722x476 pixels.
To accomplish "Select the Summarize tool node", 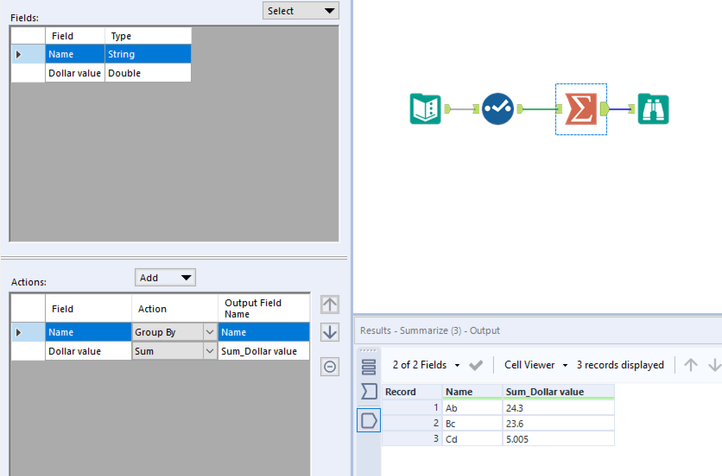I will [581, 109].
